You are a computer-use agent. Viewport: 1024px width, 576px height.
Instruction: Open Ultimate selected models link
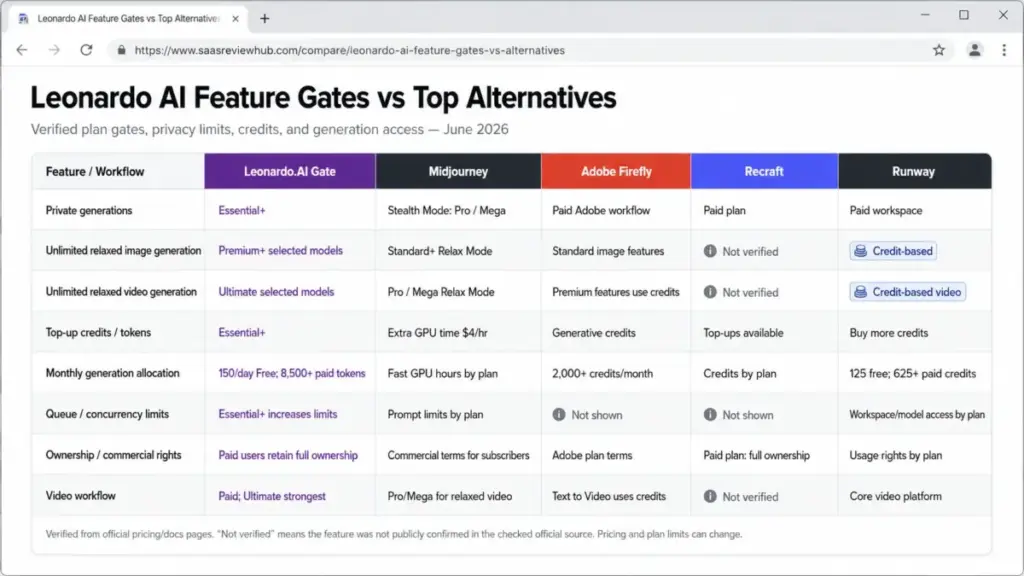[276, 292]
